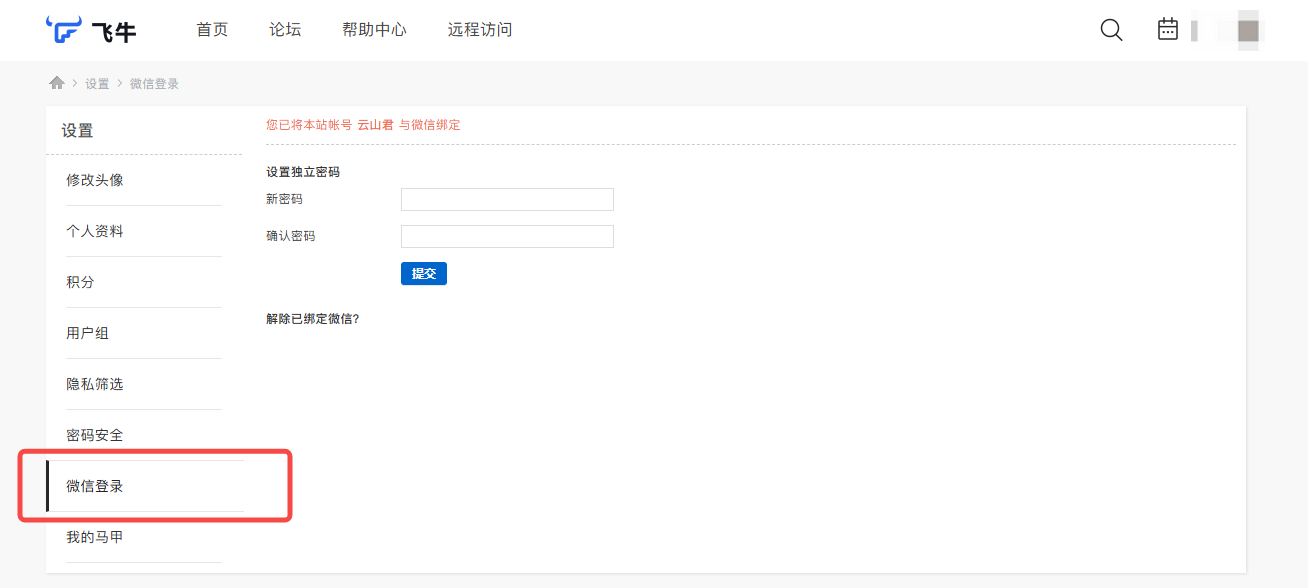Screen dimensions: 1308x588
Task: Click the 新密码 input field
Action: 507,199
